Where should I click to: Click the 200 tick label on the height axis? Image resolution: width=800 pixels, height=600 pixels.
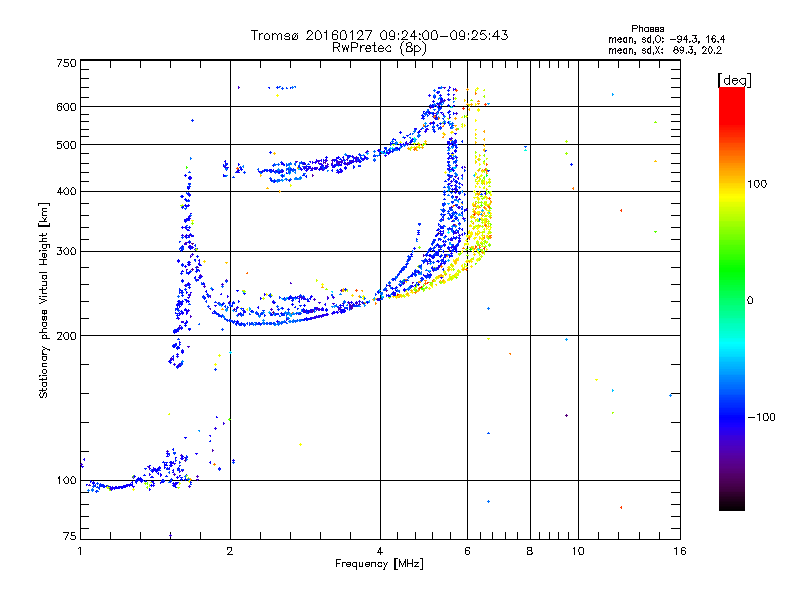click(66, 336)
